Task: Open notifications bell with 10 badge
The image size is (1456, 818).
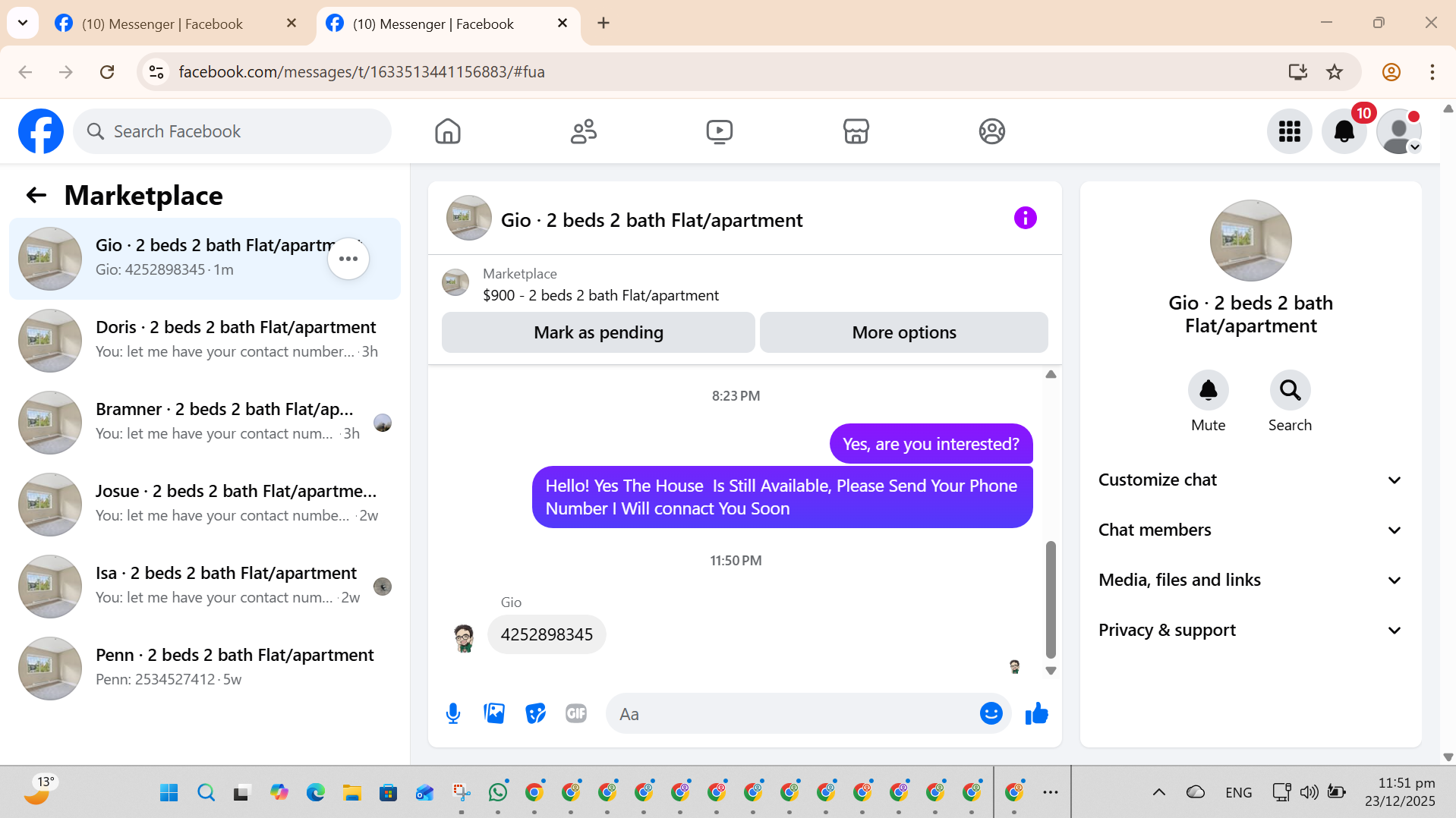Action: 1344,131
